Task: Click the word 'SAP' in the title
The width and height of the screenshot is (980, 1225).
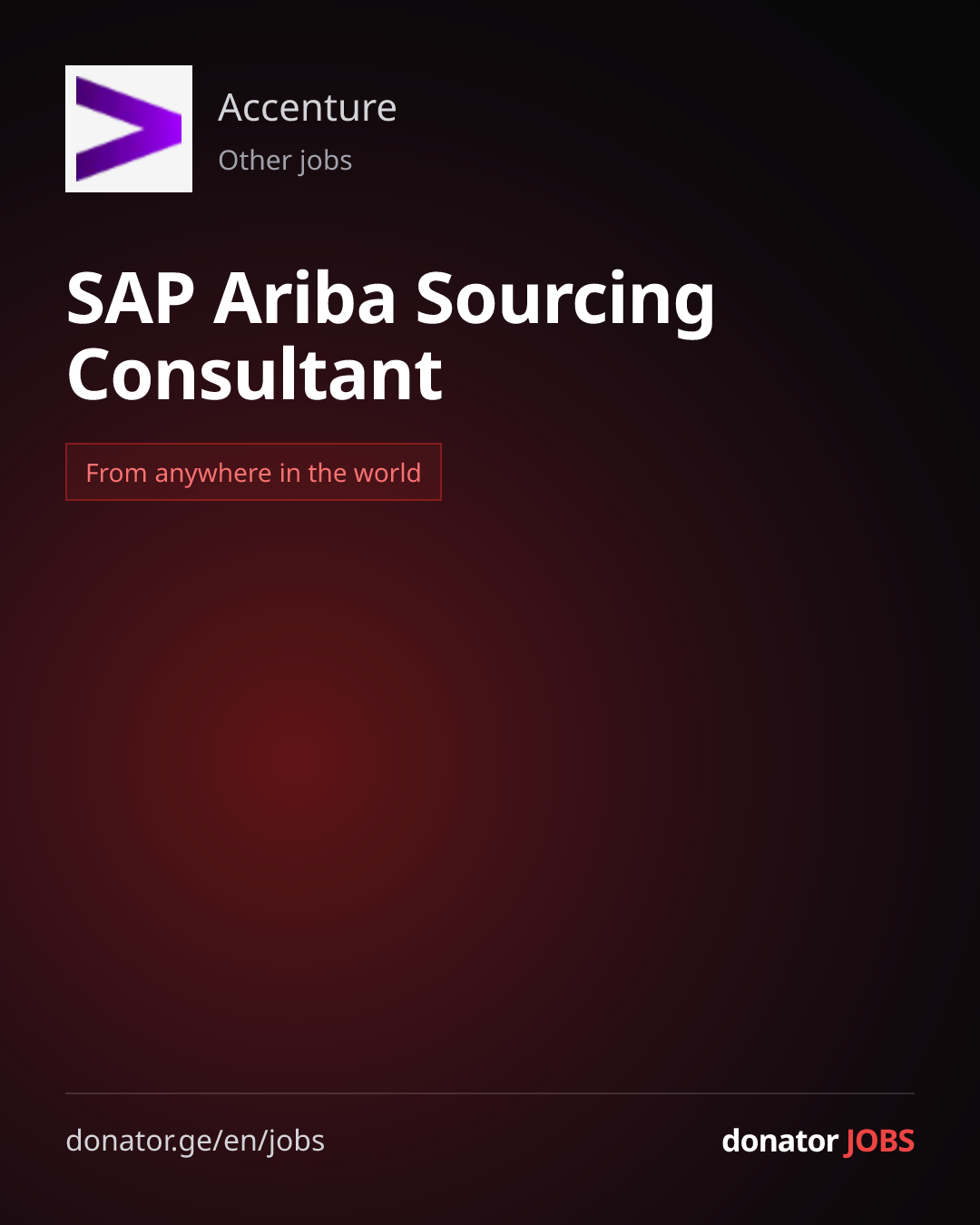Action: [x=131, y=299]
